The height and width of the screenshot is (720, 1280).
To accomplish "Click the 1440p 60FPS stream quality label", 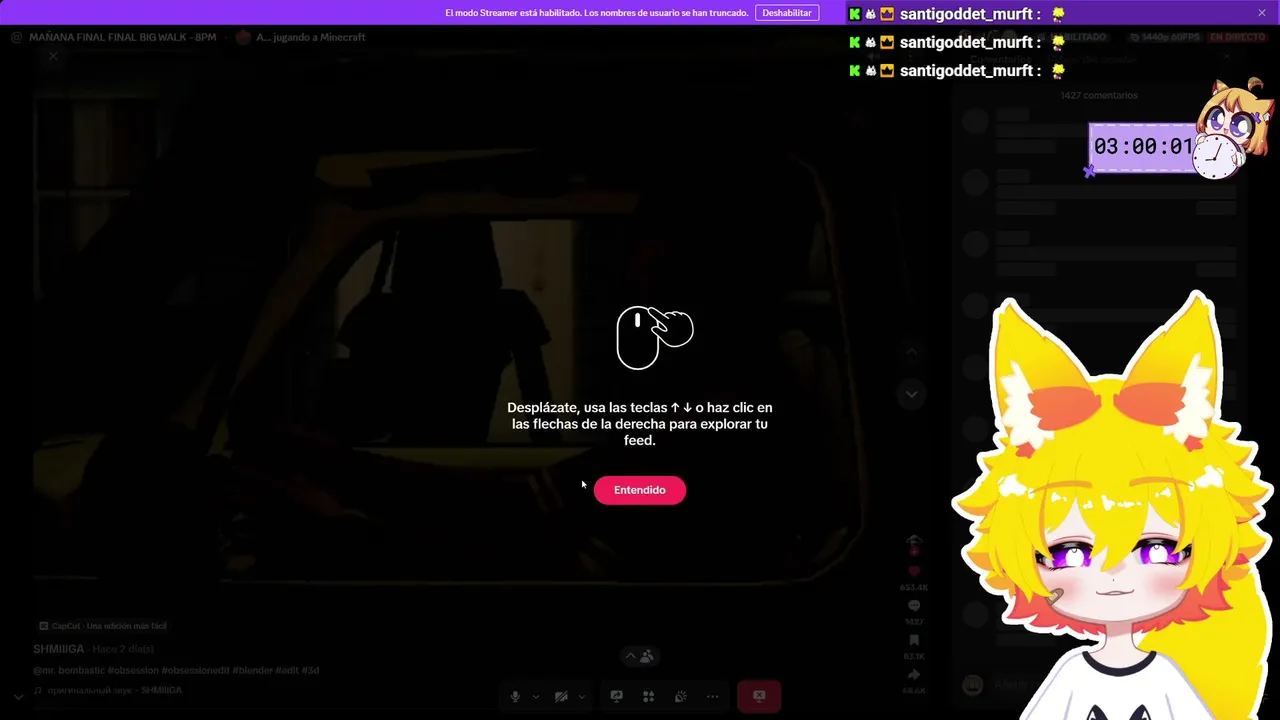I will [1164, 37].
